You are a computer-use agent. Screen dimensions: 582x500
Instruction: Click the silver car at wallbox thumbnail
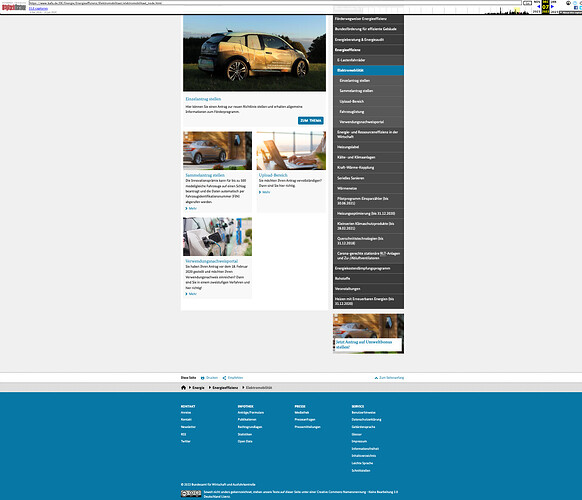coord(217,150)
